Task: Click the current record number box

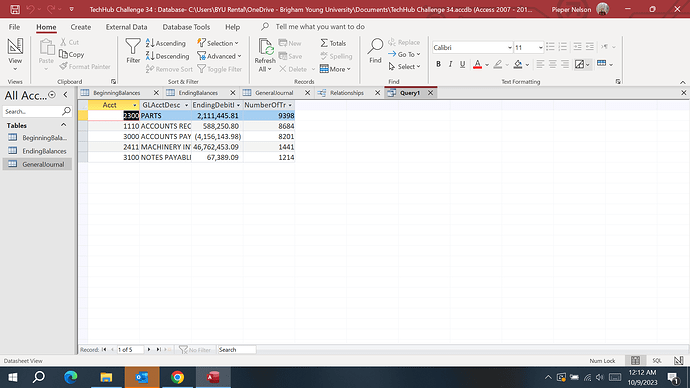Action: coord(130,350)
